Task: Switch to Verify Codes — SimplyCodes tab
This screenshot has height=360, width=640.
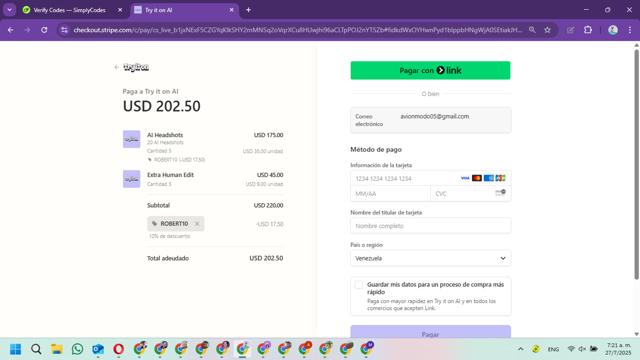Action: point(69,10)
